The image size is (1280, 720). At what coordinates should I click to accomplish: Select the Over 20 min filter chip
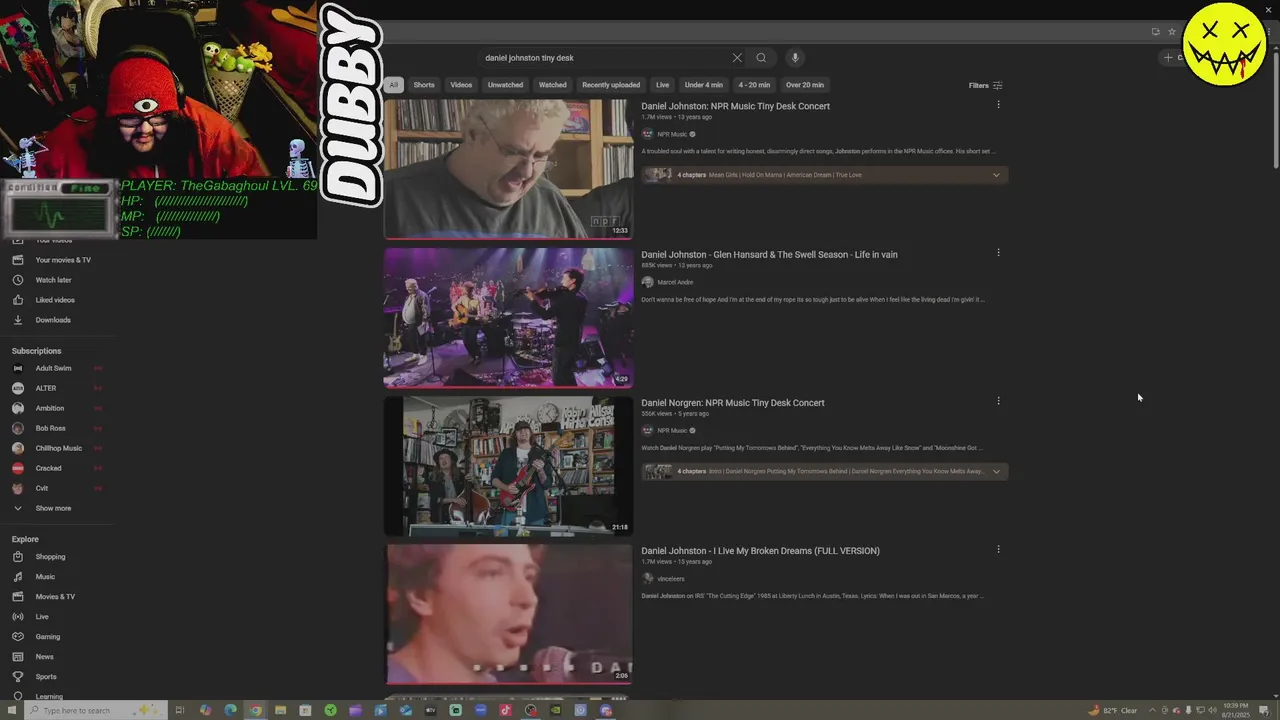805,85
